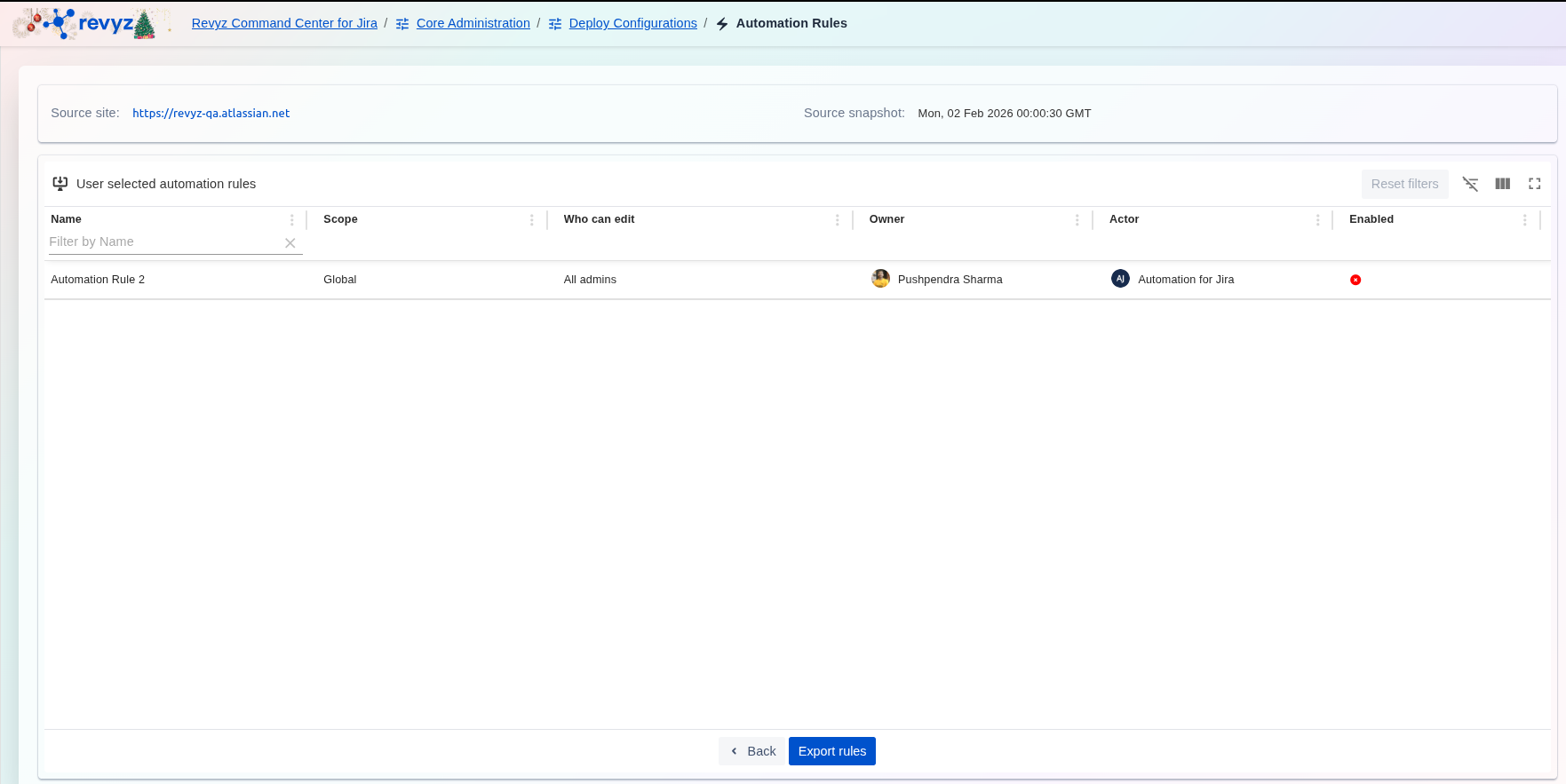This screenshot has width=1566, height=784.
Task: Toggle the show/hide filters icon
Action: (x=1470, y=184)
